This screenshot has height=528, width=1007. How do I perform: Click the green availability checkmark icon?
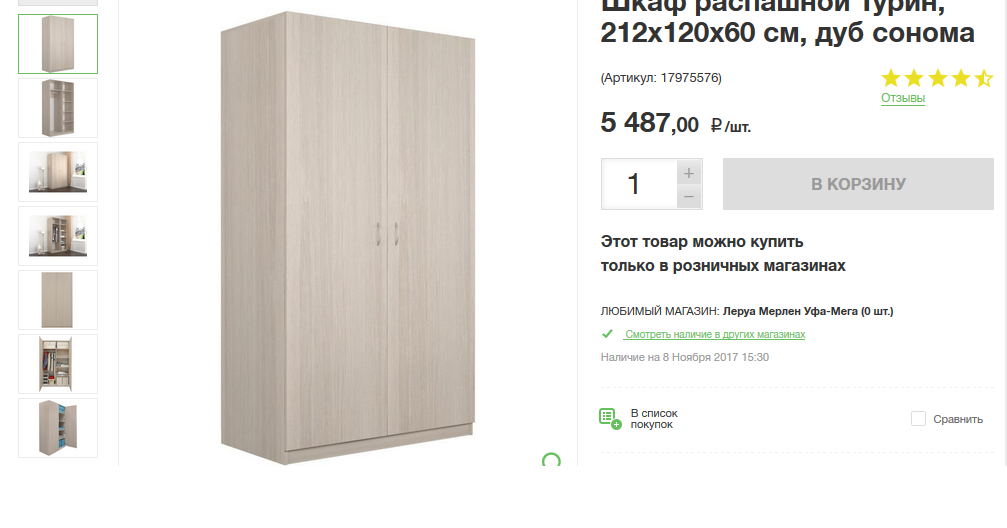(x=607, y=334)
